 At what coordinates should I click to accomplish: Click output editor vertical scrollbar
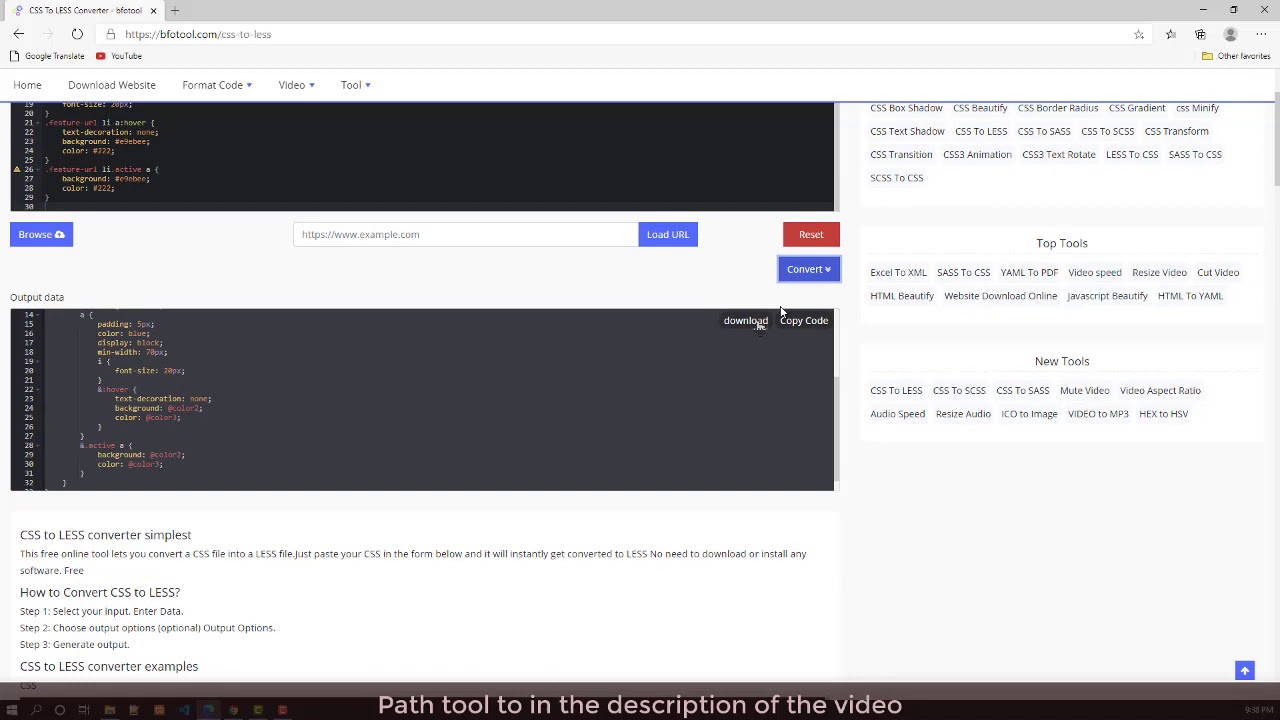click(x=837, y=428)
